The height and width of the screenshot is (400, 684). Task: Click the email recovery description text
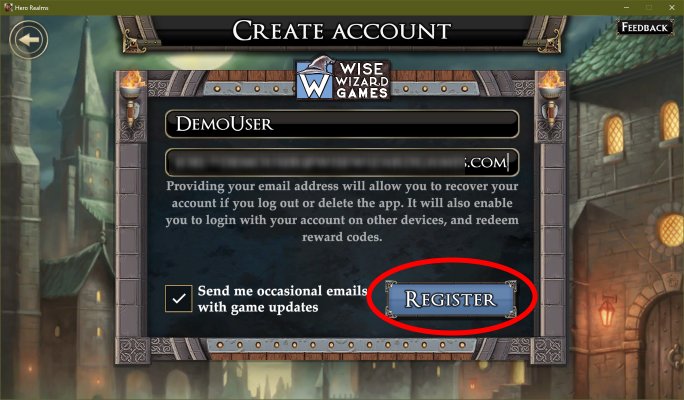pos(342,212)
